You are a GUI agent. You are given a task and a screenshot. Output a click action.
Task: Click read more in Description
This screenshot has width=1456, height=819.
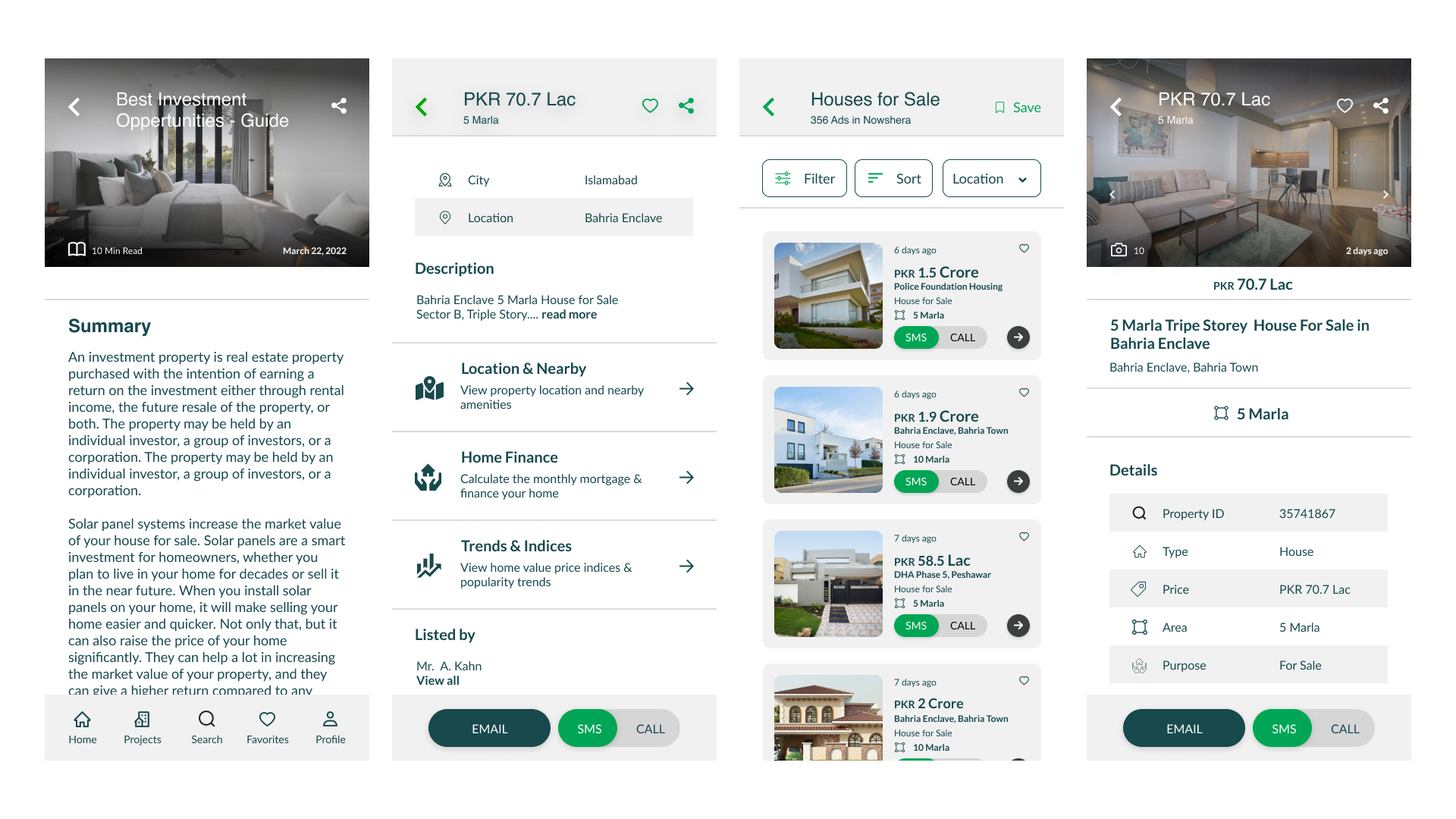point(569,315)
